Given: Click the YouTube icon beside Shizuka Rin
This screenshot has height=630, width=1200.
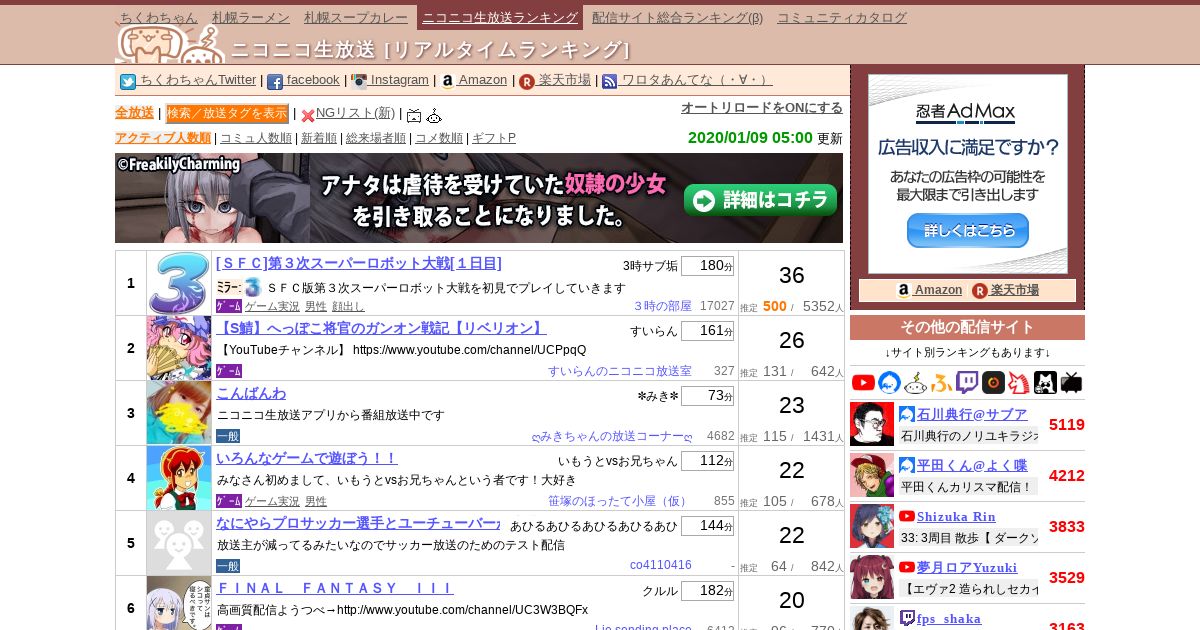Looking at the screenshot, I should click(x=907, y=516).
